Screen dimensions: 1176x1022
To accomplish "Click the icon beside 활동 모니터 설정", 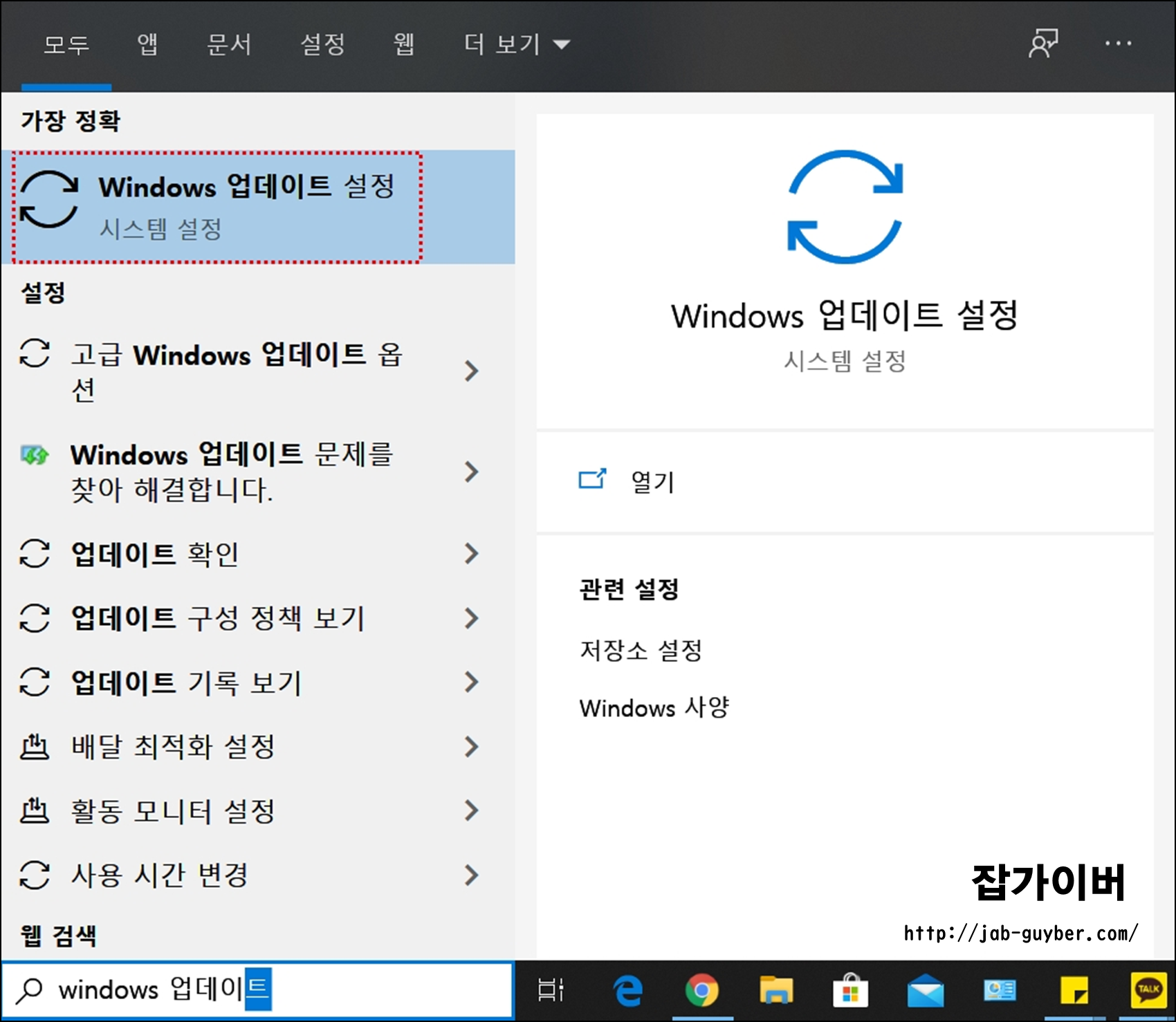I will click(35, 810).
